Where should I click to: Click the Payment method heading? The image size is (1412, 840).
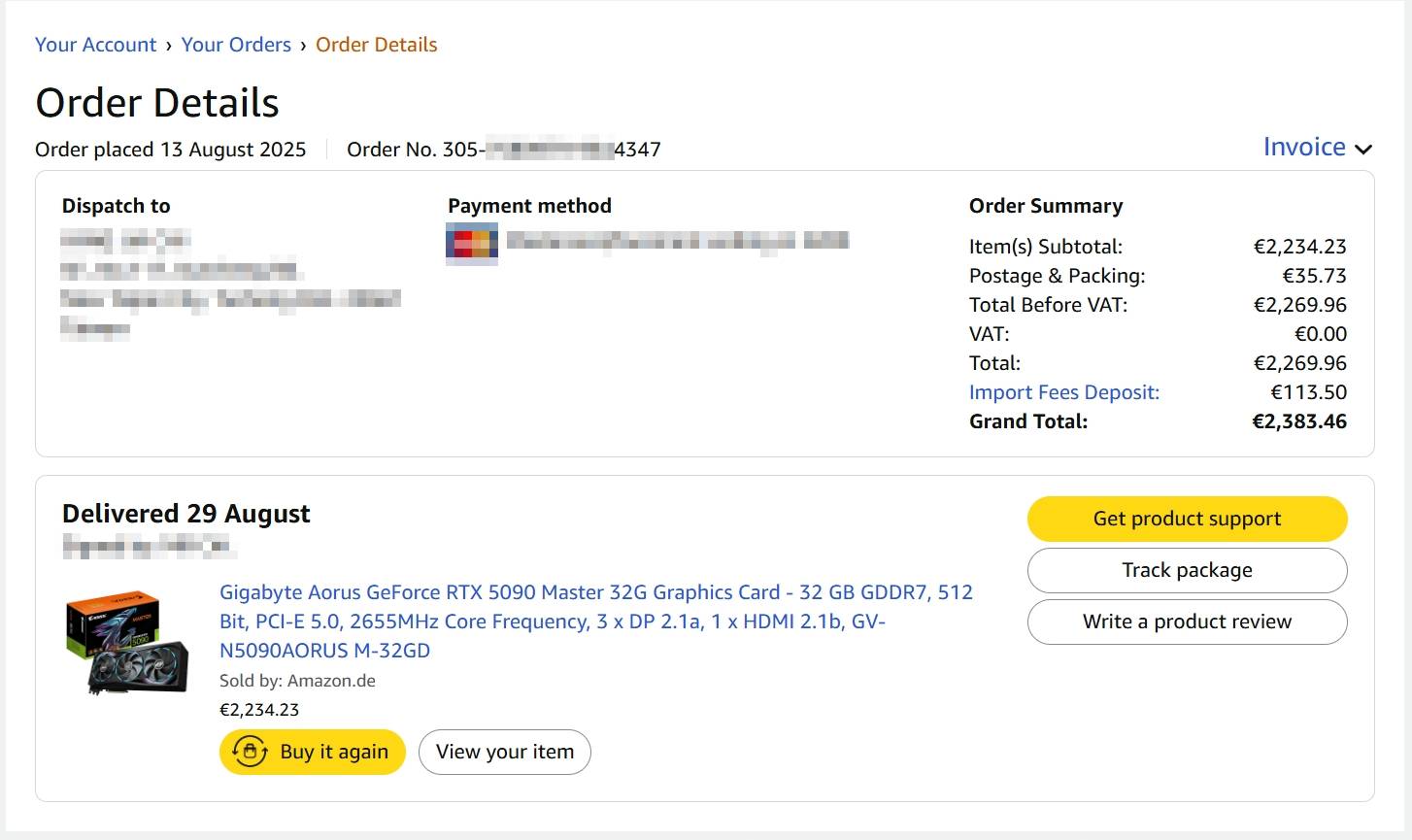(x=529, y=206)
